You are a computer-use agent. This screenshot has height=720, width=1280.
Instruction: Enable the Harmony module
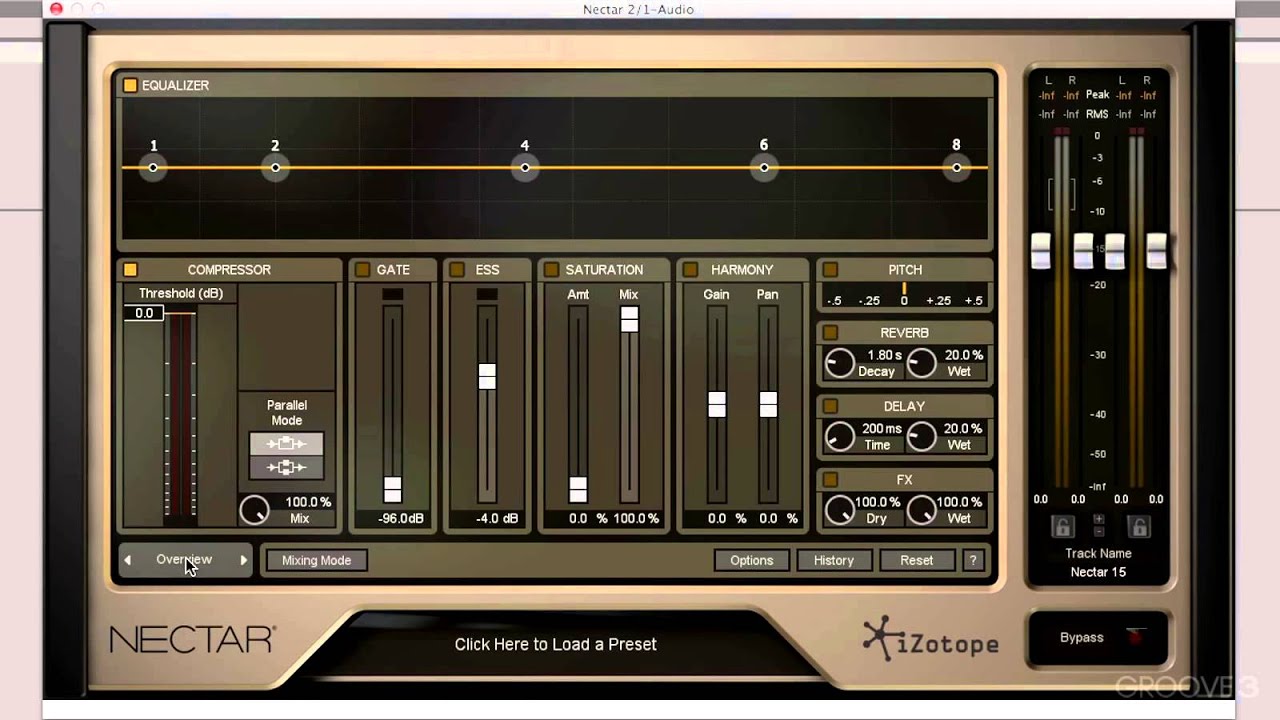click(689, 270)
